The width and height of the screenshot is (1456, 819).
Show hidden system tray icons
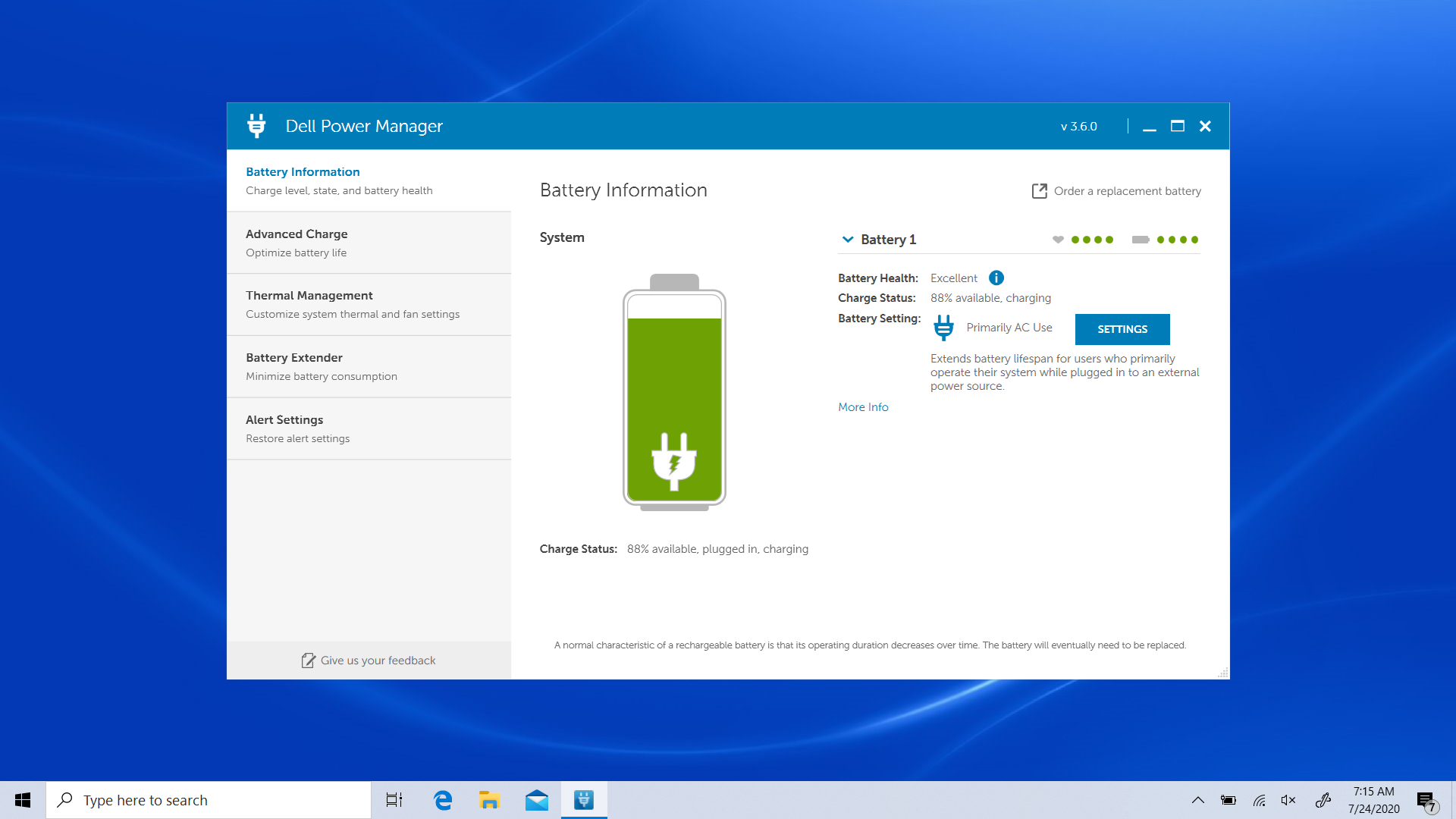coord(1198,800)
